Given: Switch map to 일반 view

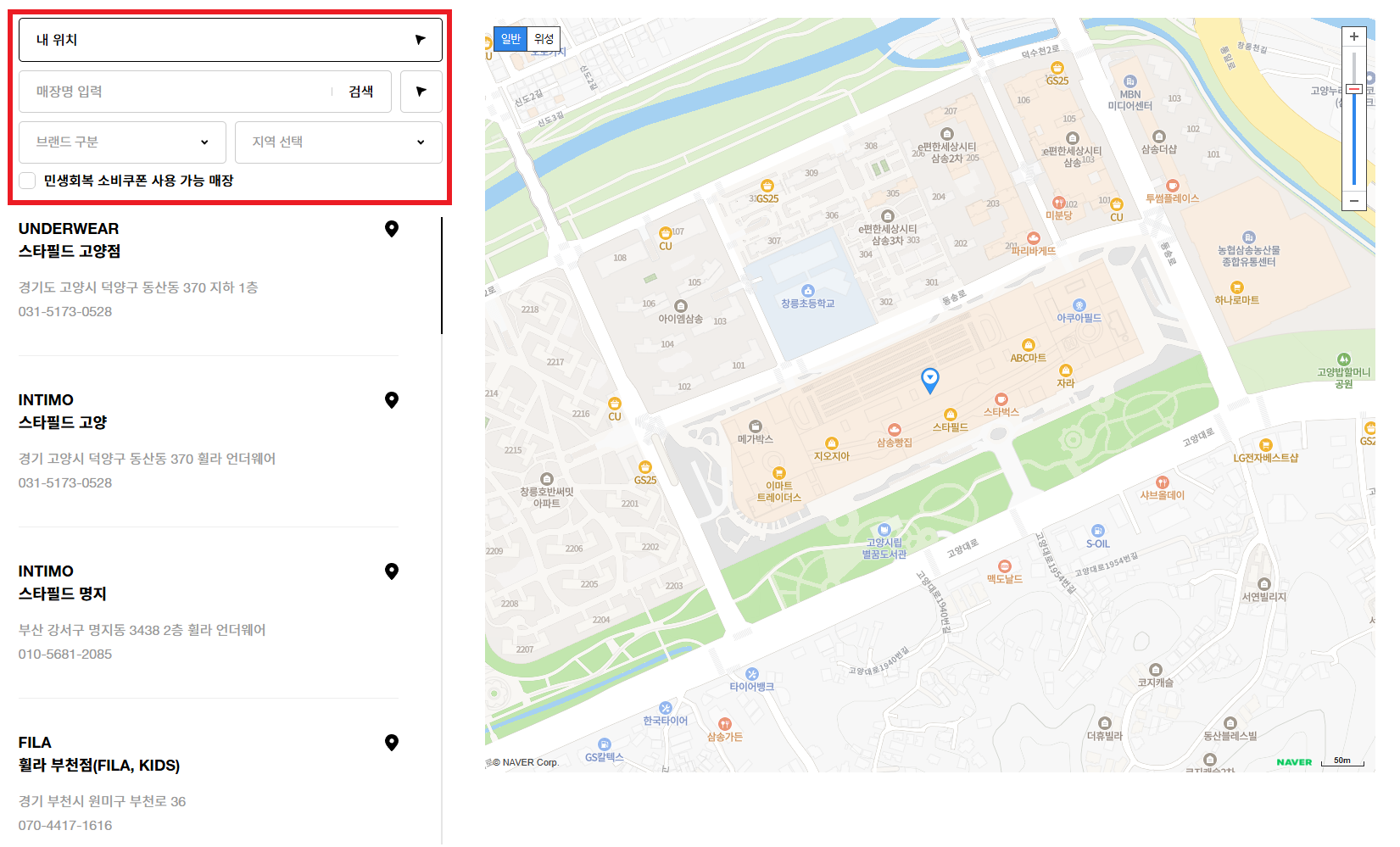Looking at the screenshot, I should 510,39.
